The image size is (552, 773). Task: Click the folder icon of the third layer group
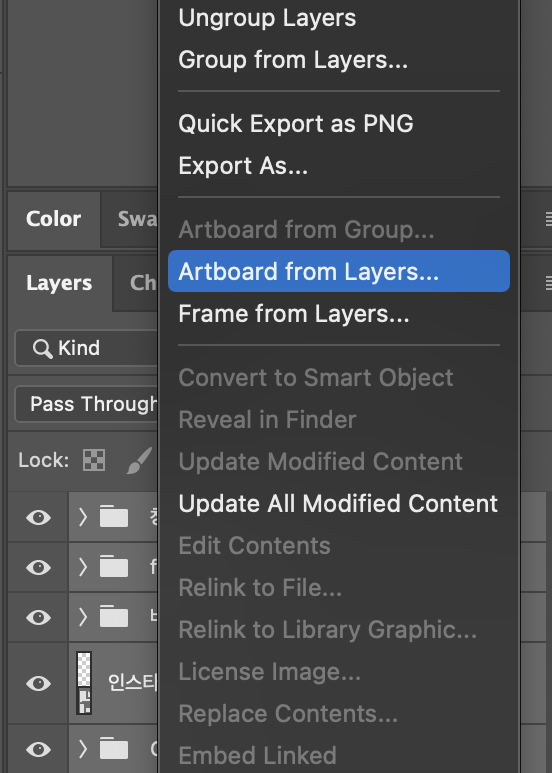coord(114,617)
